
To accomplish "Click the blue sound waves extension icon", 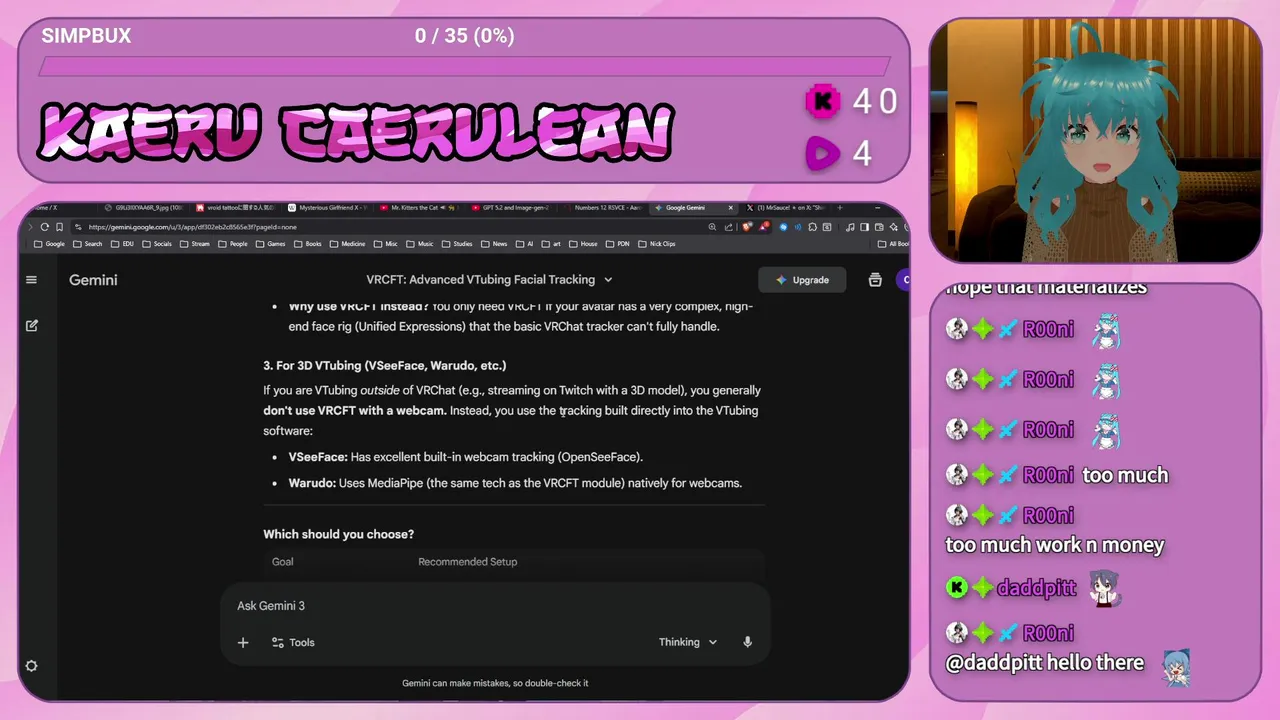I will pyautogui.click(x=798, y=227).
